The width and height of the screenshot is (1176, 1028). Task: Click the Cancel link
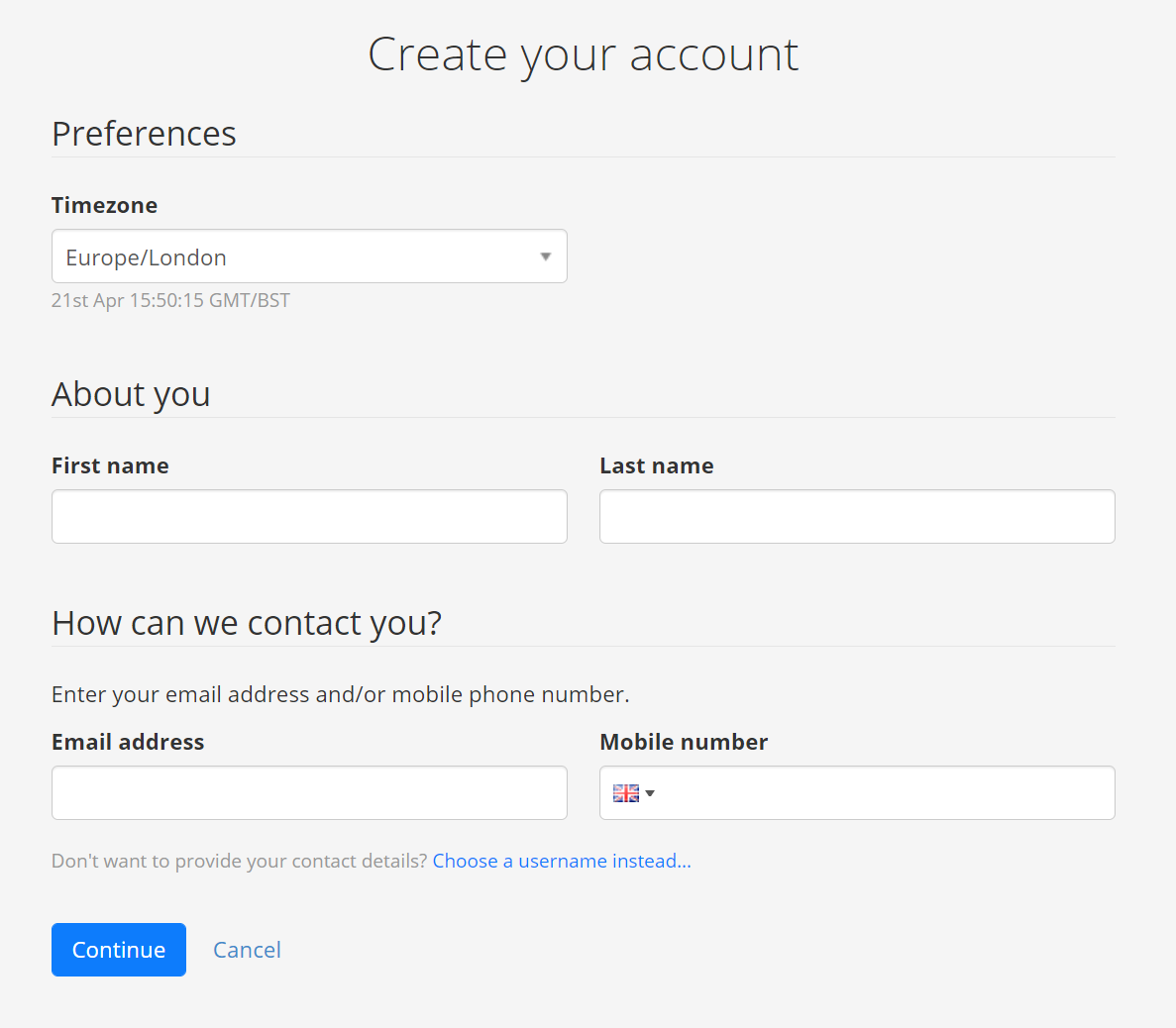click(x=247, y=950)
